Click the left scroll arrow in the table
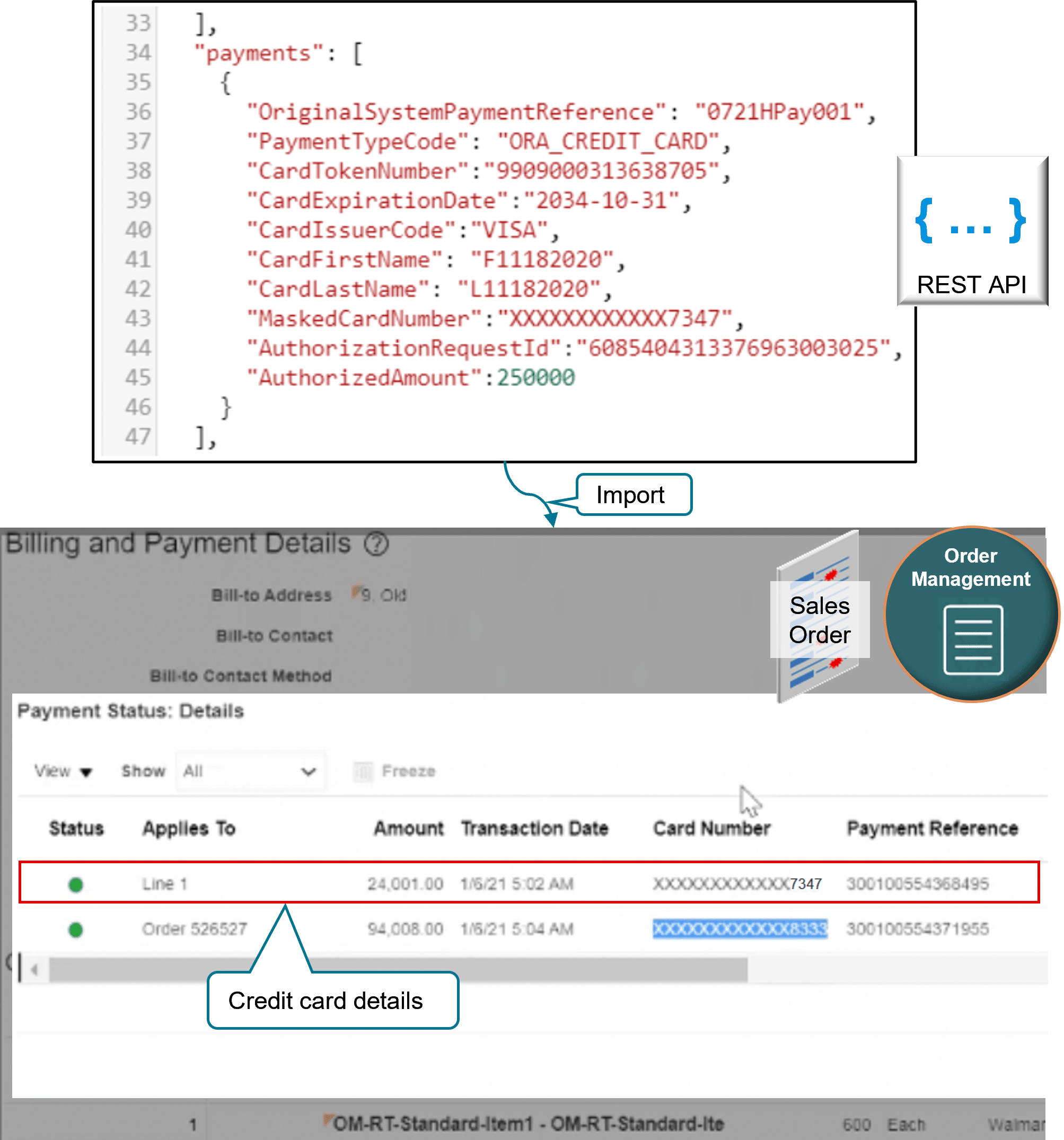The width and height of the screenshot is (1064, 1140). pyautogui.click(x=34, y=970)
